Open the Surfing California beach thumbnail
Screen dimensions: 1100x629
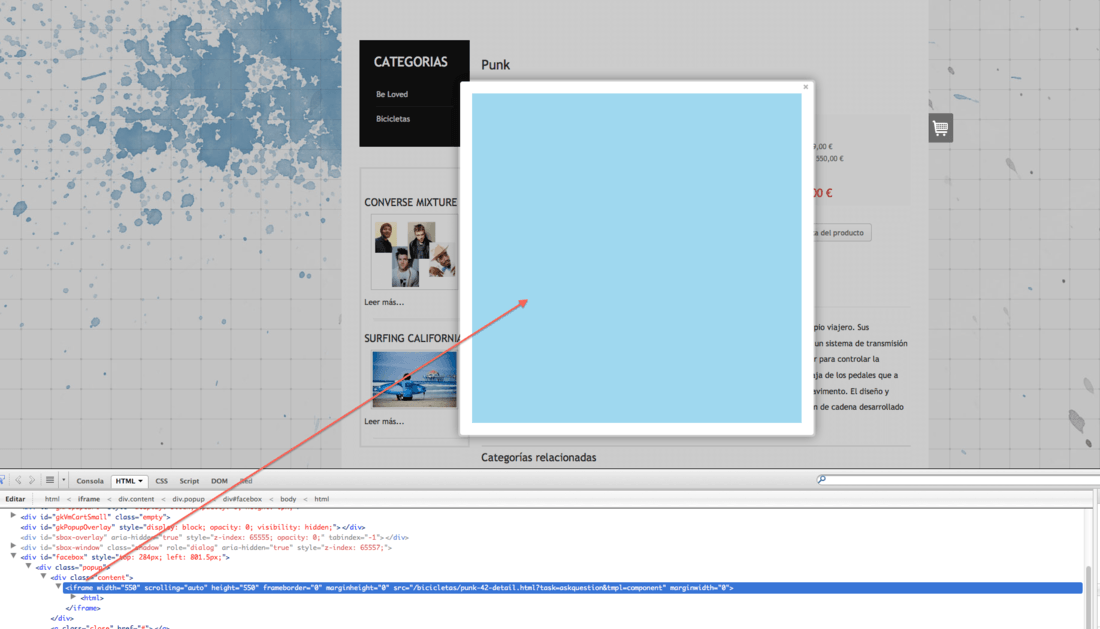(415, 379)
